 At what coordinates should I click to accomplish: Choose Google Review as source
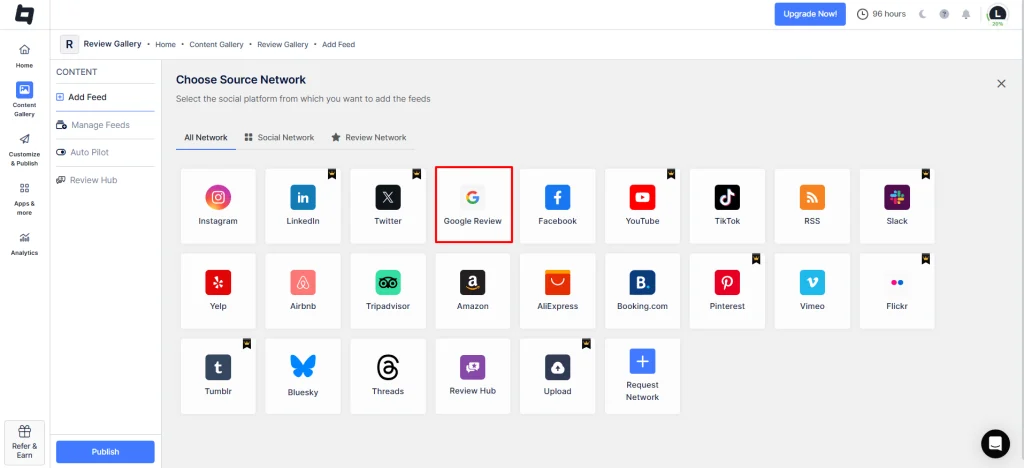click(473, 205)
